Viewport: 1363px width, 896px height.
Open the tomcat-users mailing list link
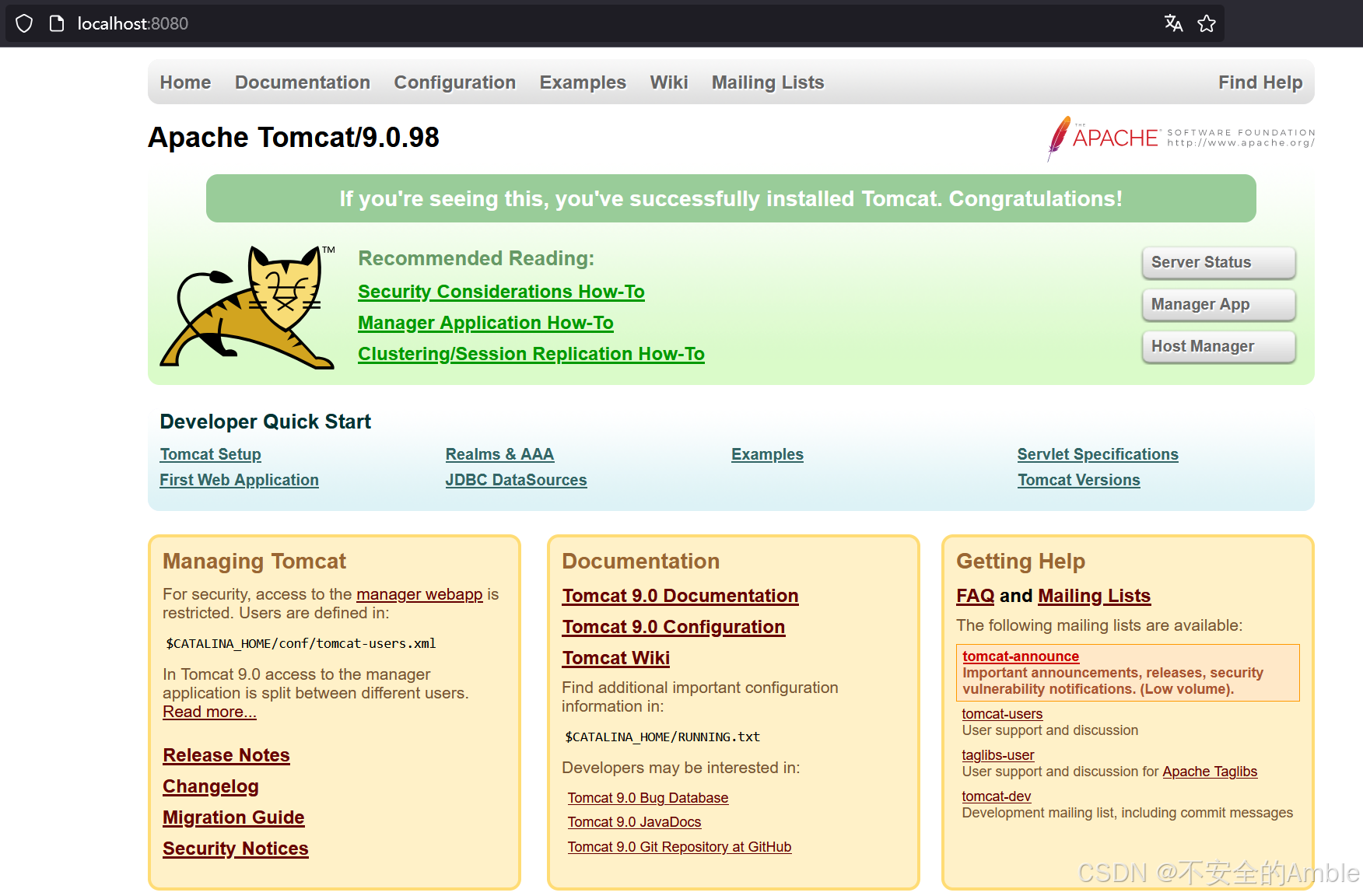tap(1001, 714)
